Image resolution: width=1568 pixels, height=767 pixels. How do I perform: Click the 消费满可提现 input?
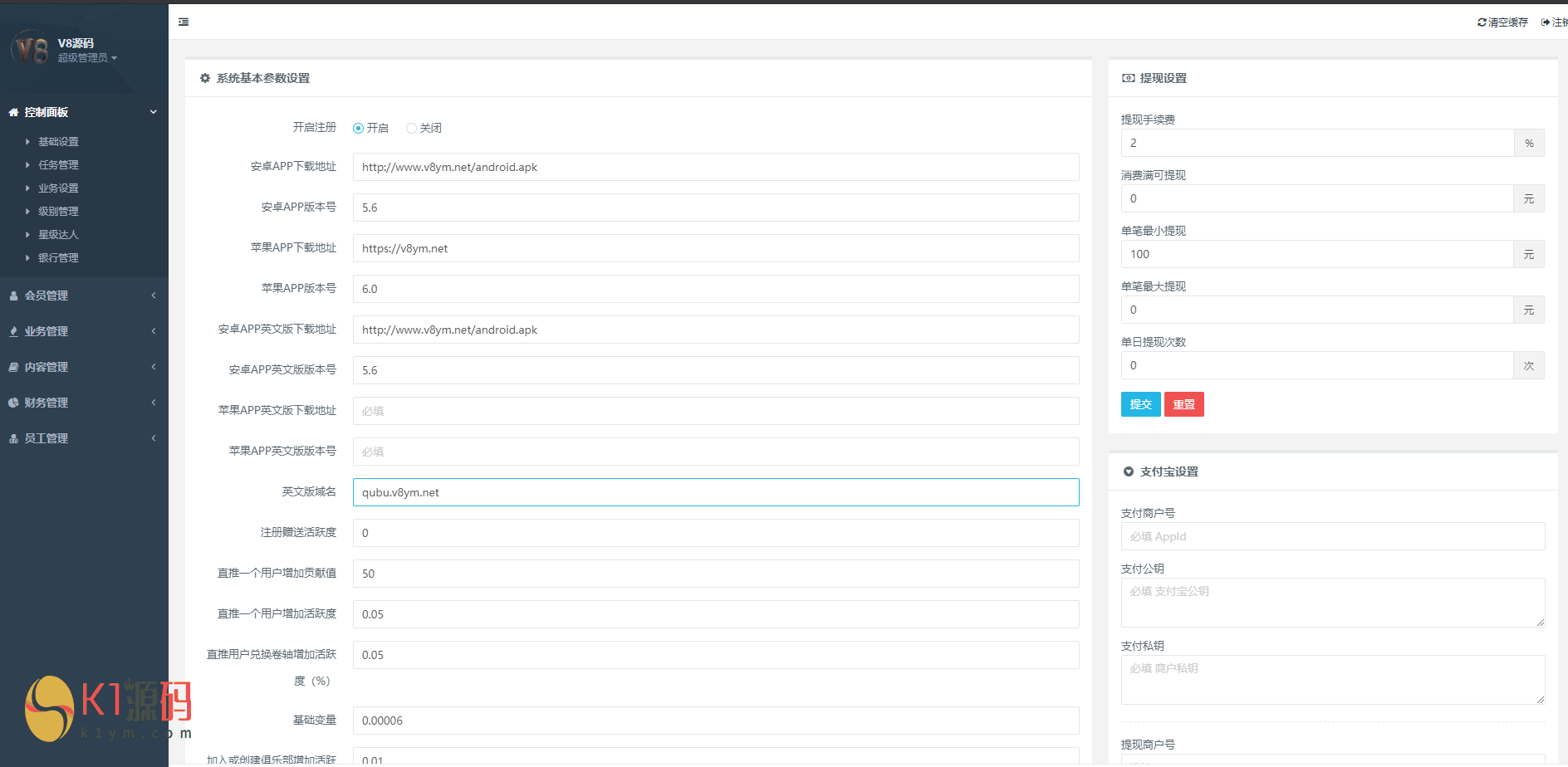pos(1317,198)
